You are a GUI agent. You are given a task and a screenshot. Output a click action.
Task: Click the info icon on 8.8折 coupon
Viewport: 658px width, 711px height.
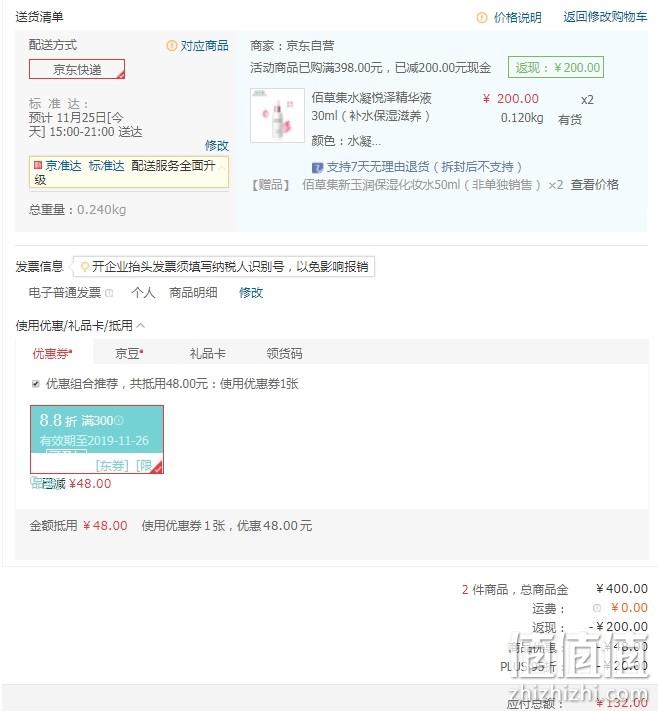click(118, 421)
